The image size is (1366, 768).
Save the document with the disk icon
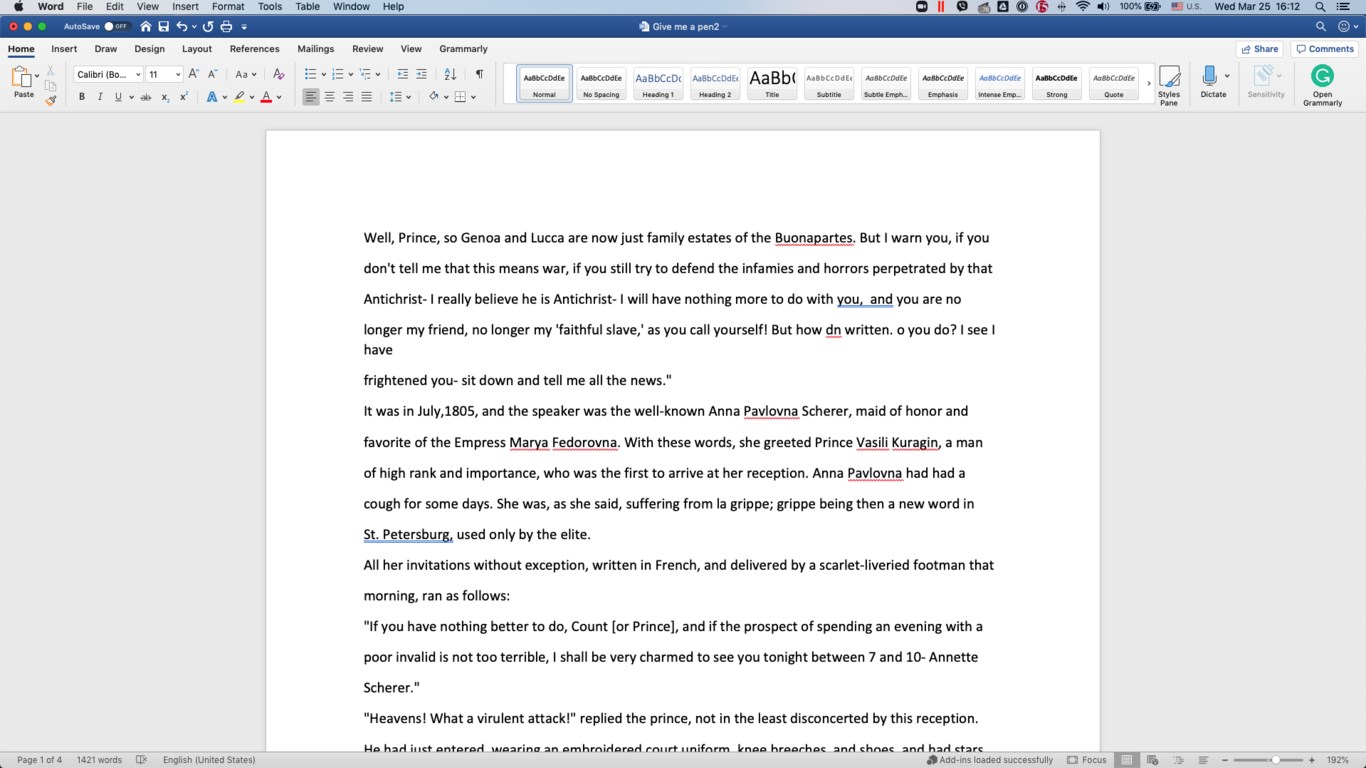click(x=163, y=26)
